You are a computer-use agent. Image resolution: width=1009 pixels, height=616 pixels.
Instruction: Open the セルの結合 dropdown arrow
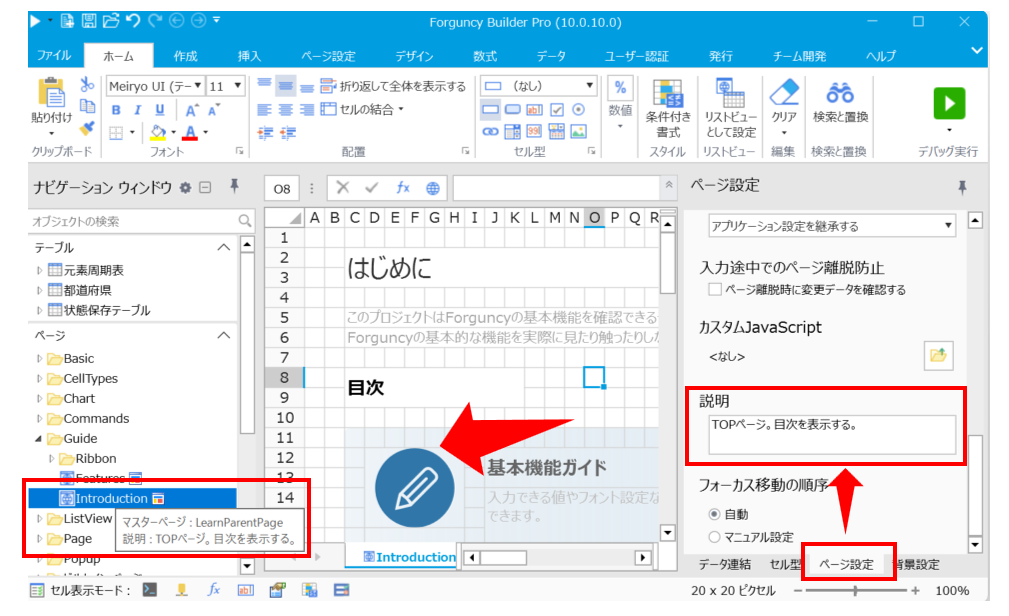(x=401, y=109)
